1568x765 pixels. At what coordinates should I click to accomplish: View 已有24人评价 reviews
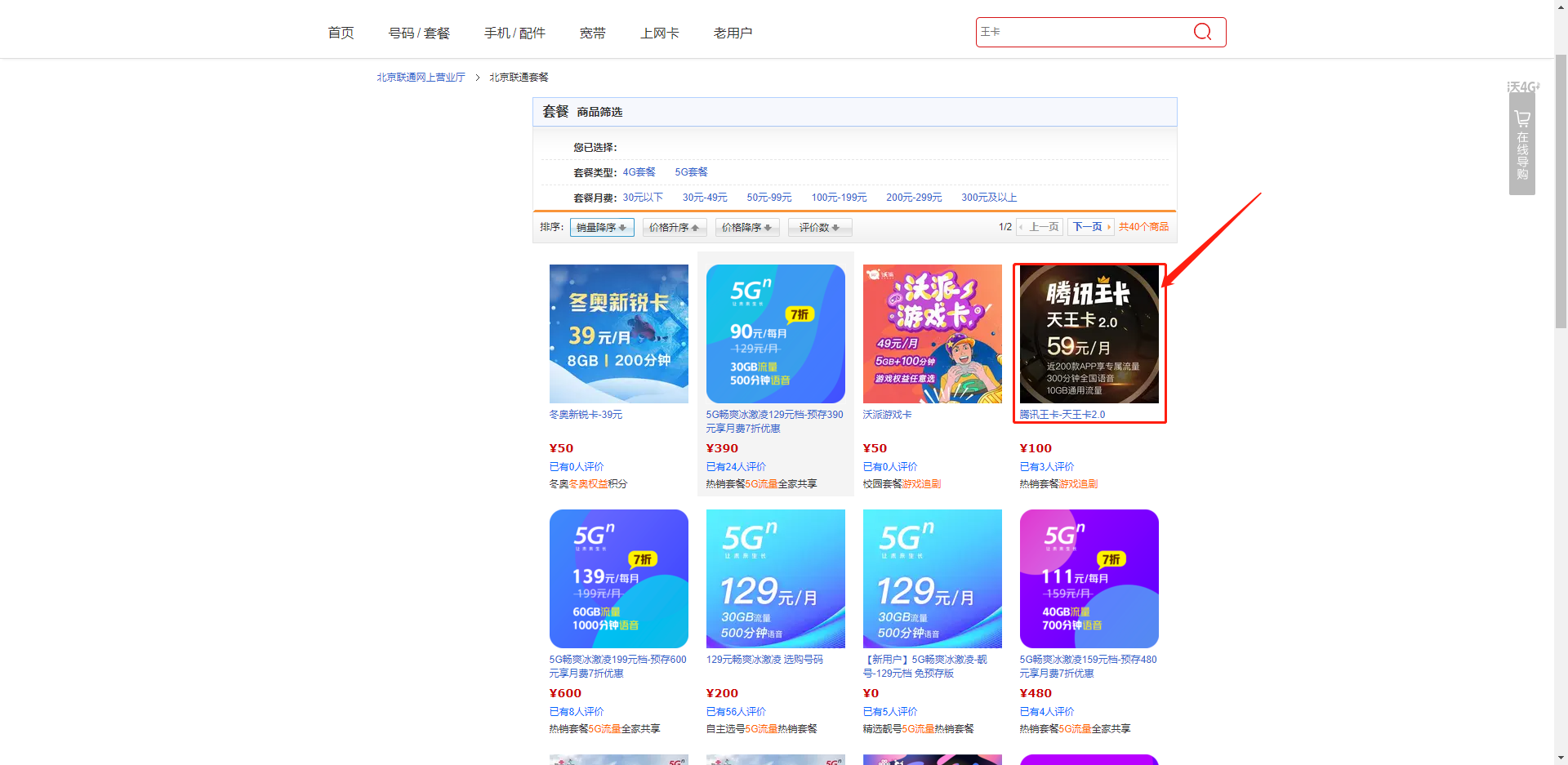click(x=736, y=467)
